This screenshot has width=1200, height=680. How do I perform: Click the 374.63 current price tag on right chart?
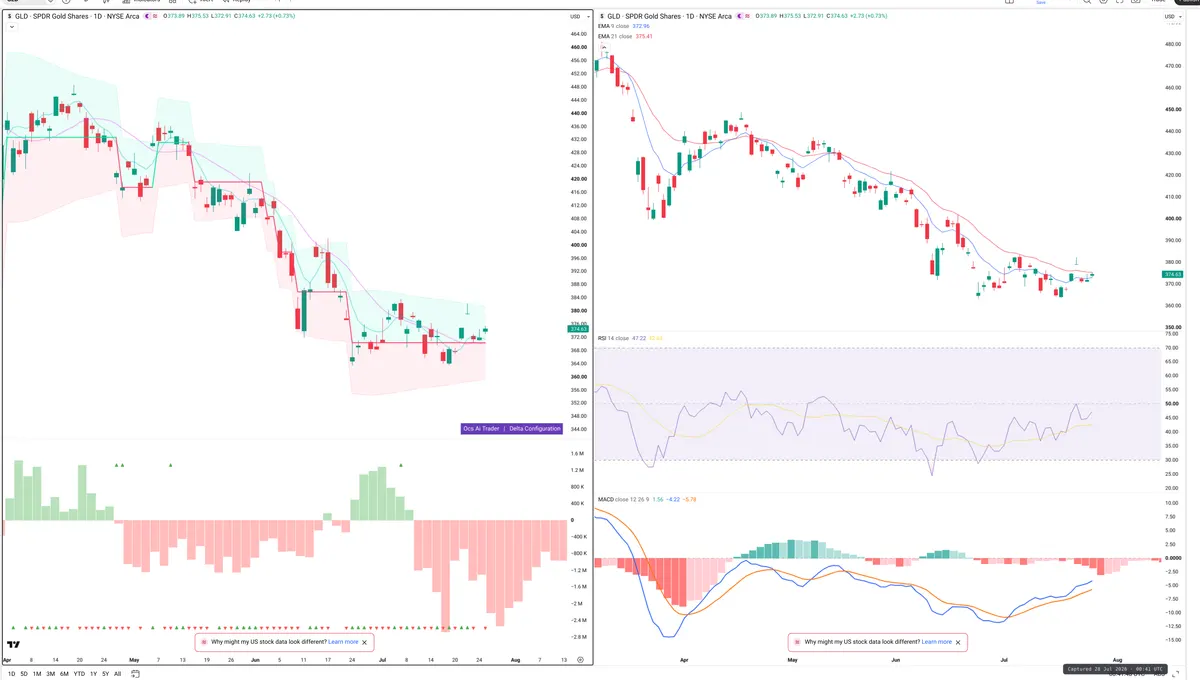pyautogui.click(x=1173, y=274)
